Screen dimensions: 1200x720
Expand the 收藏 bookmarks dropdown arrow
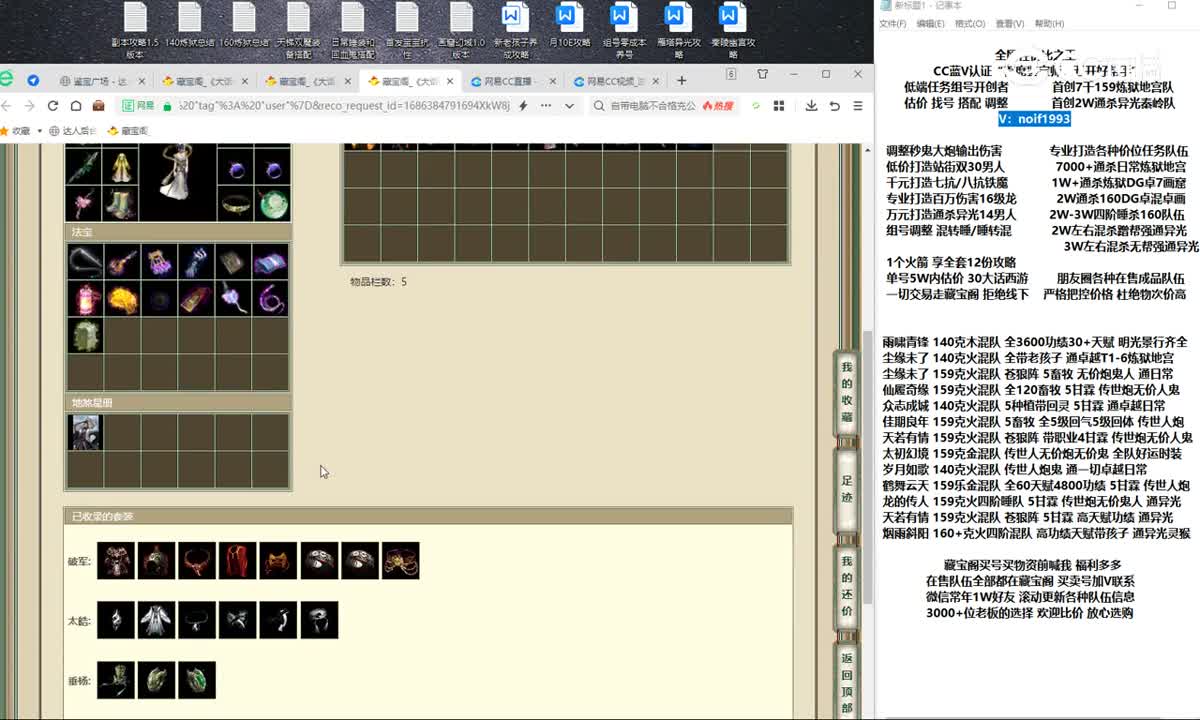pyautogui.click(x=38, y=131)
